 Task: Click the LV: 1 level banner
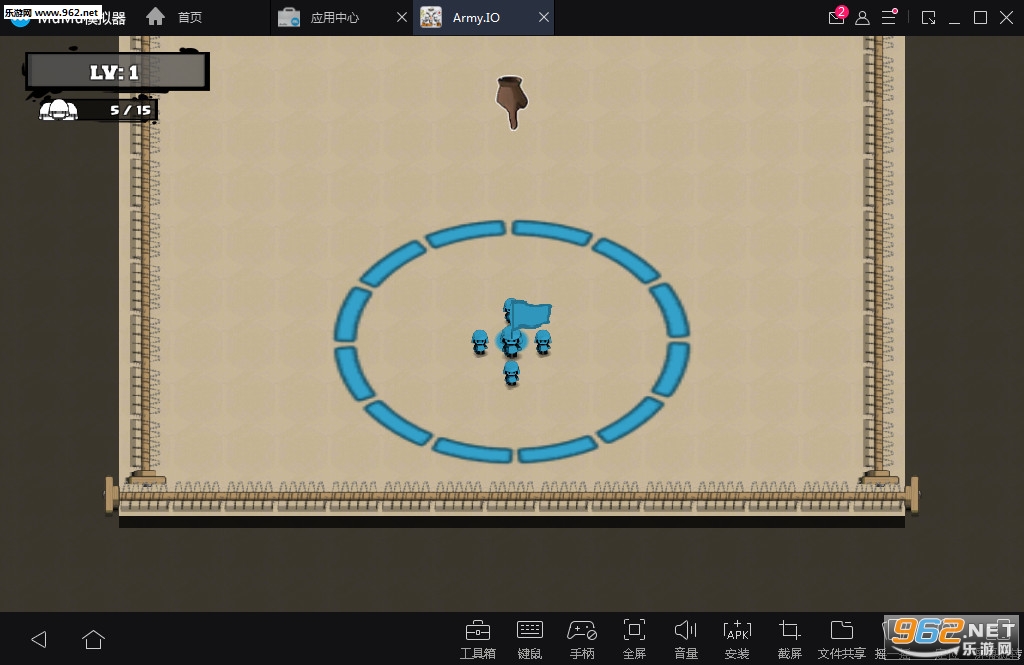tap(117, 71)
